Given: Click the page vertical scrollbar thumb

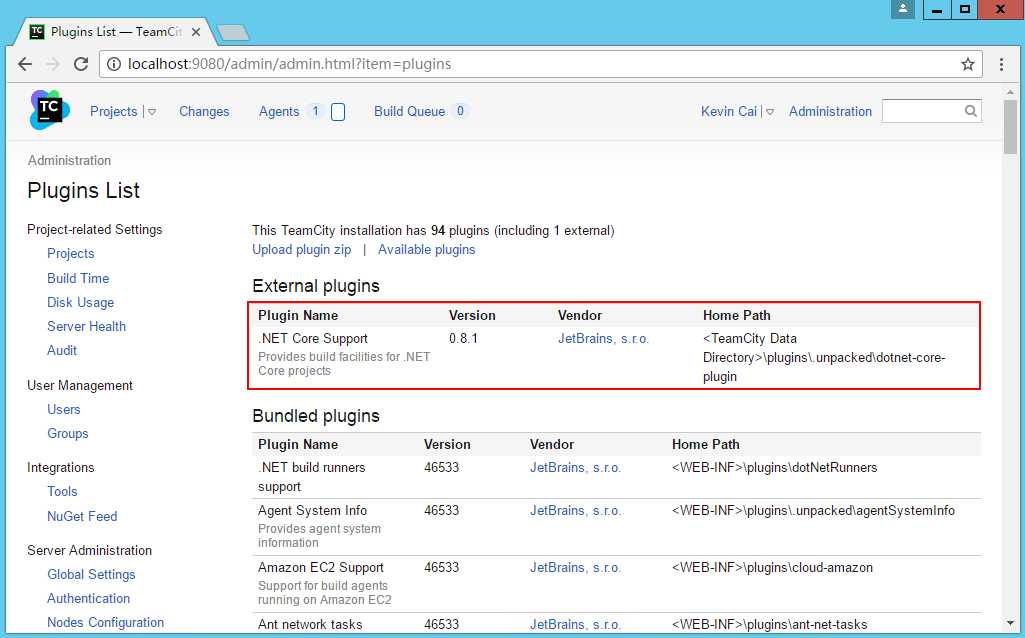Looking at the screenshot, I should click(x=1011, y=127).
